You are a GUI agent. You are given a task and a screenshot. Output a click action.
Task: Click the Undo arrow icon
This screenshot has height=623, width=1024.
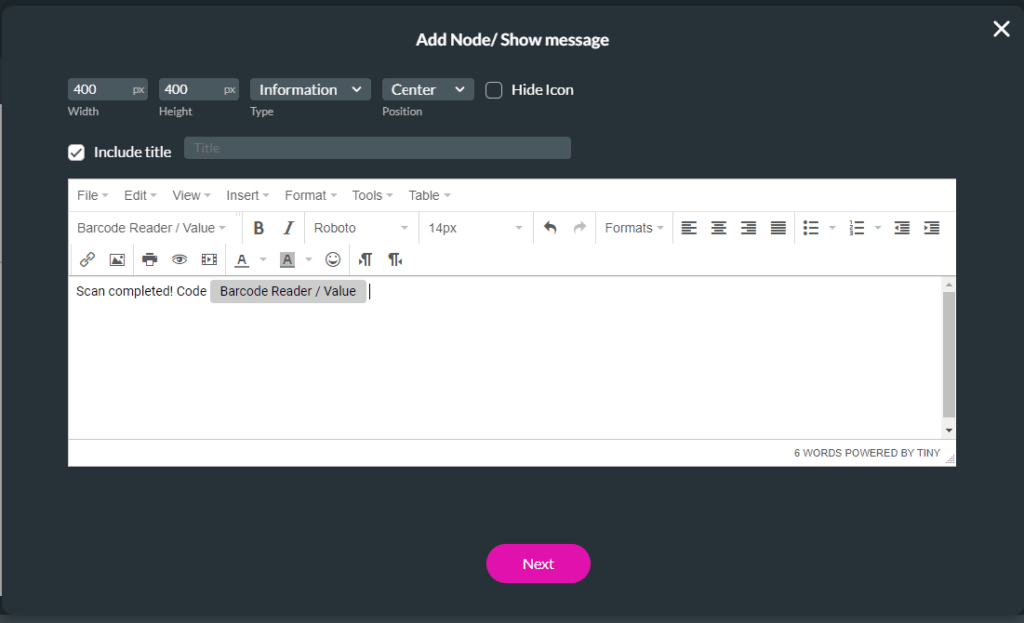click(550, 228)
